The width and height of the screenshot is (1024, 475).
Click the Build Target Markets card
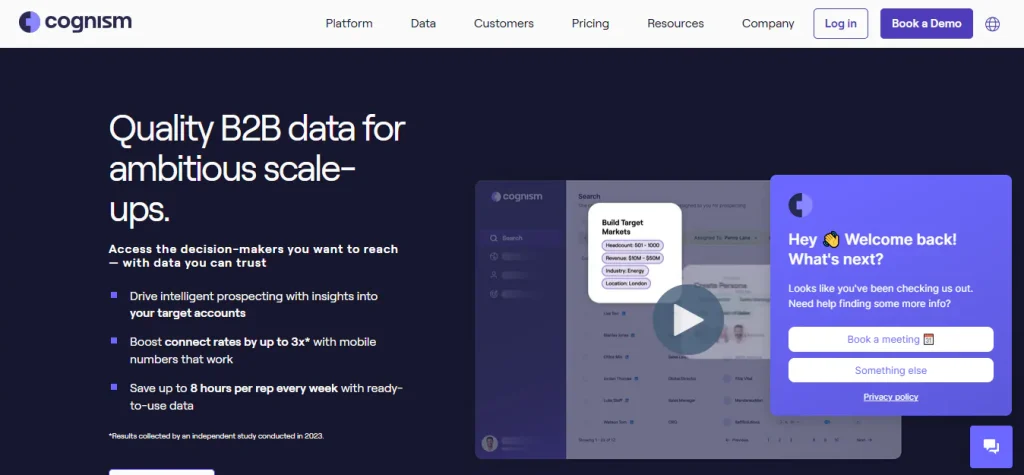pos(634,252)
